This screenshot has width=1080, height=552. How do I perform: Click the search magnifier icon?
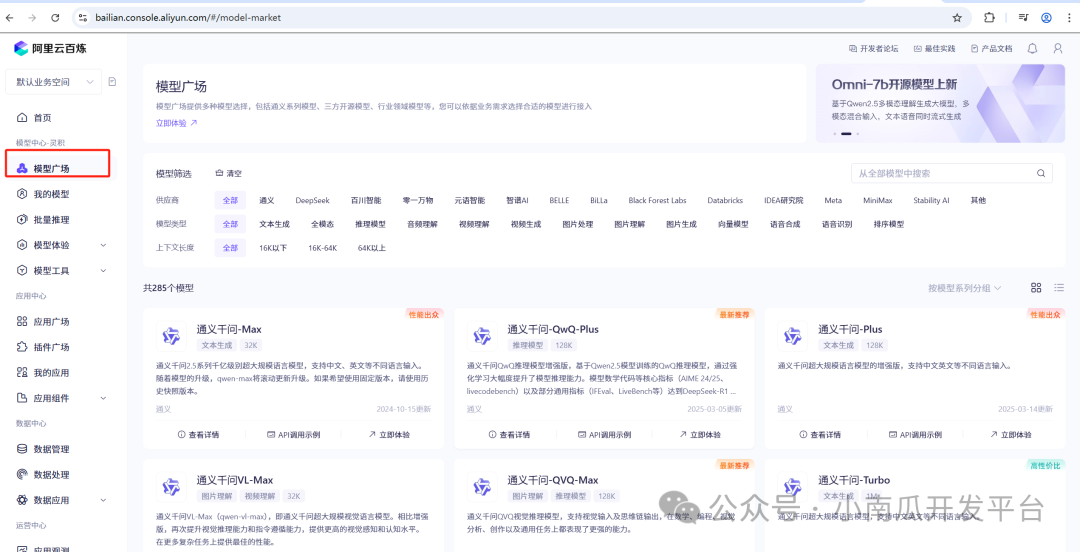click(1041, 173)
